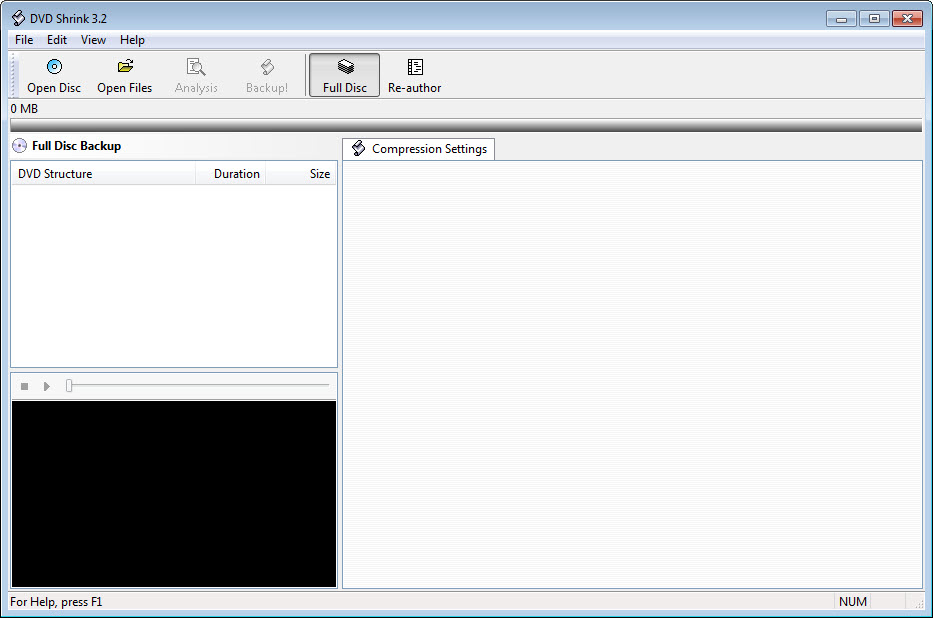
Task: Stop preview playback
Action: (24, 387)
